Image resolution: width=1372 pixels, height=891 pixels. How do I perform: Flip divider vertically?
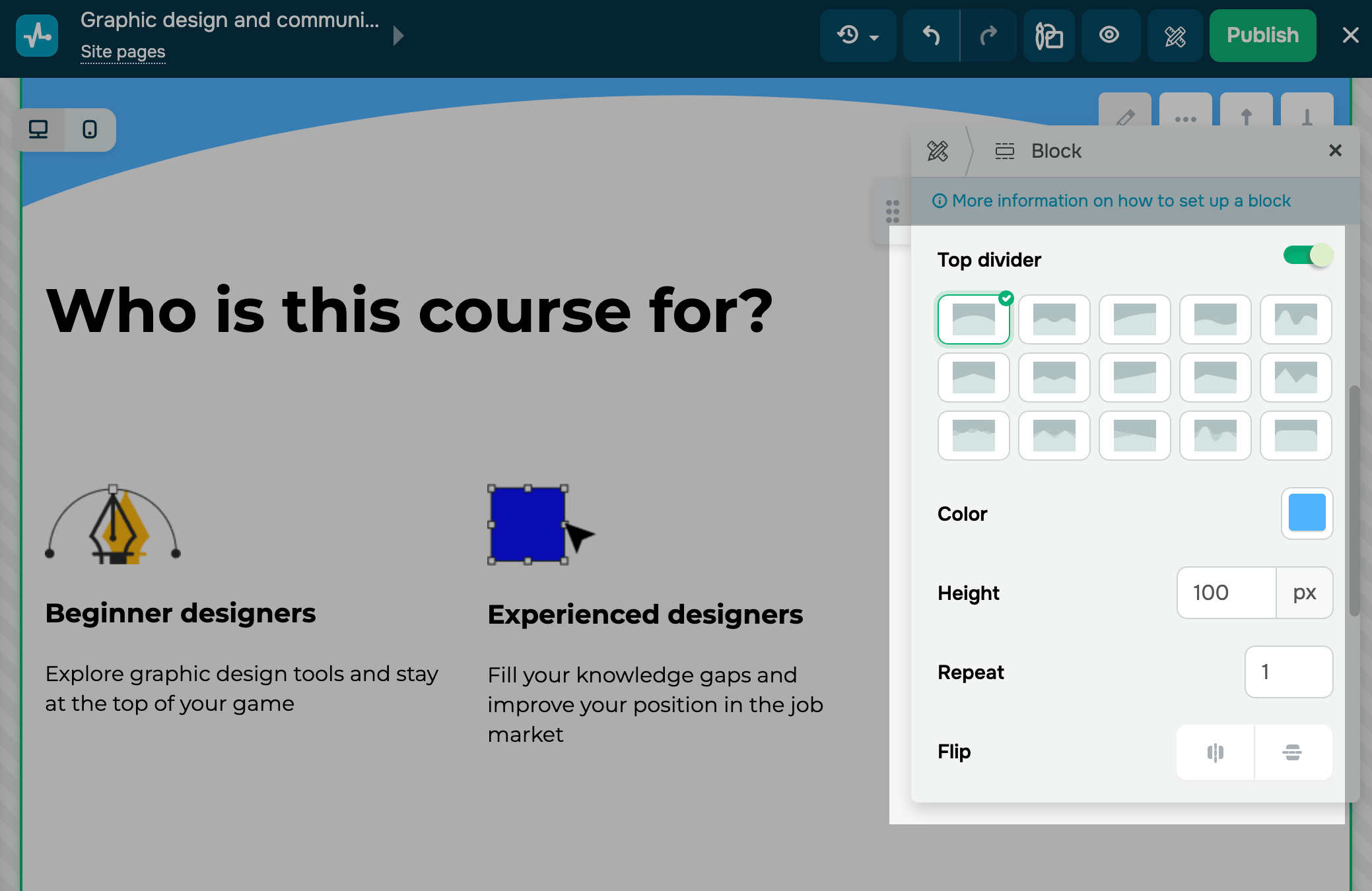(1292, 752)
